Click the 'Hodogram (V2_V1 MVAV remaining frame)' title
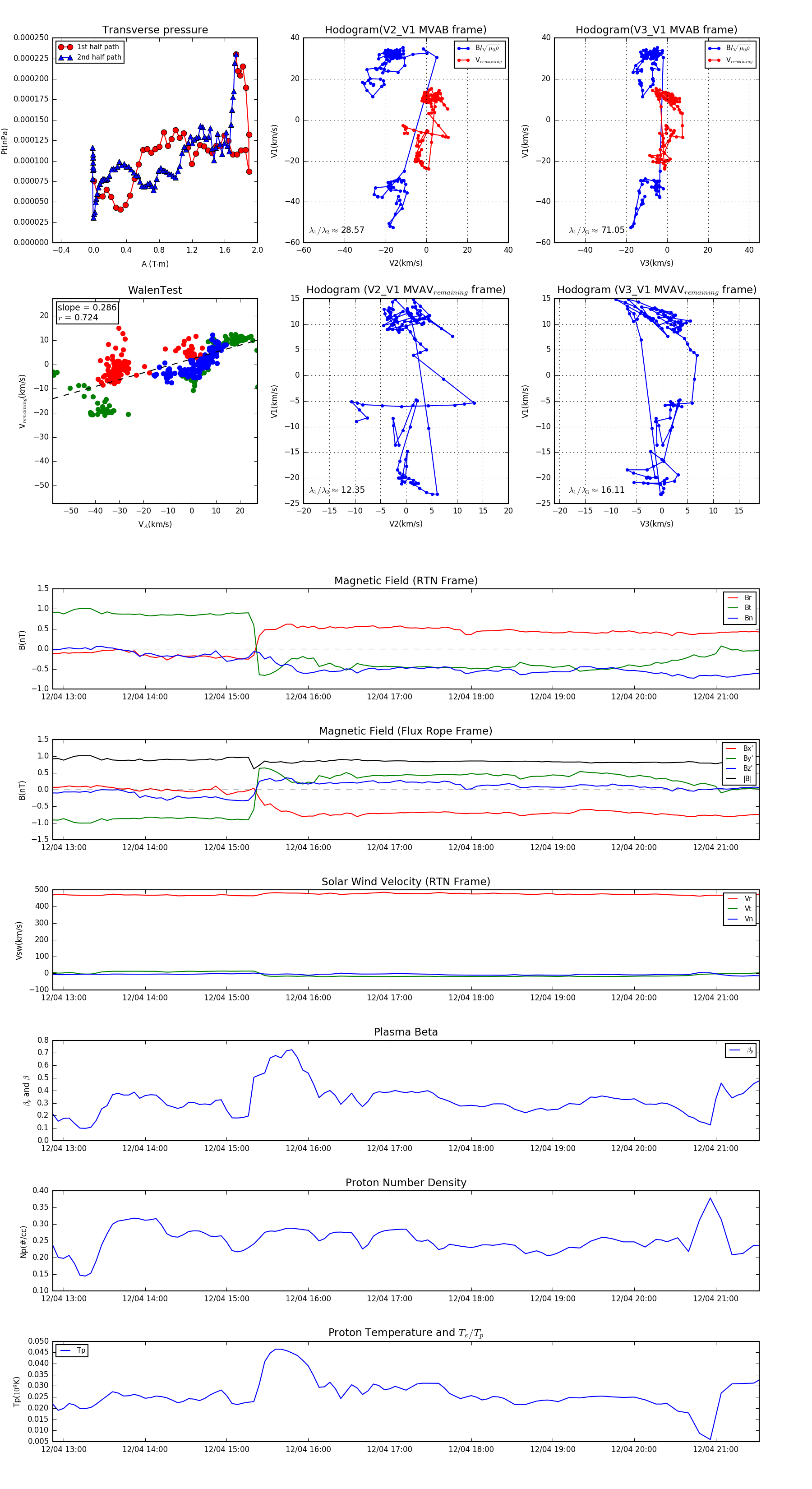 pyautogui.click(x=406, y=290)
